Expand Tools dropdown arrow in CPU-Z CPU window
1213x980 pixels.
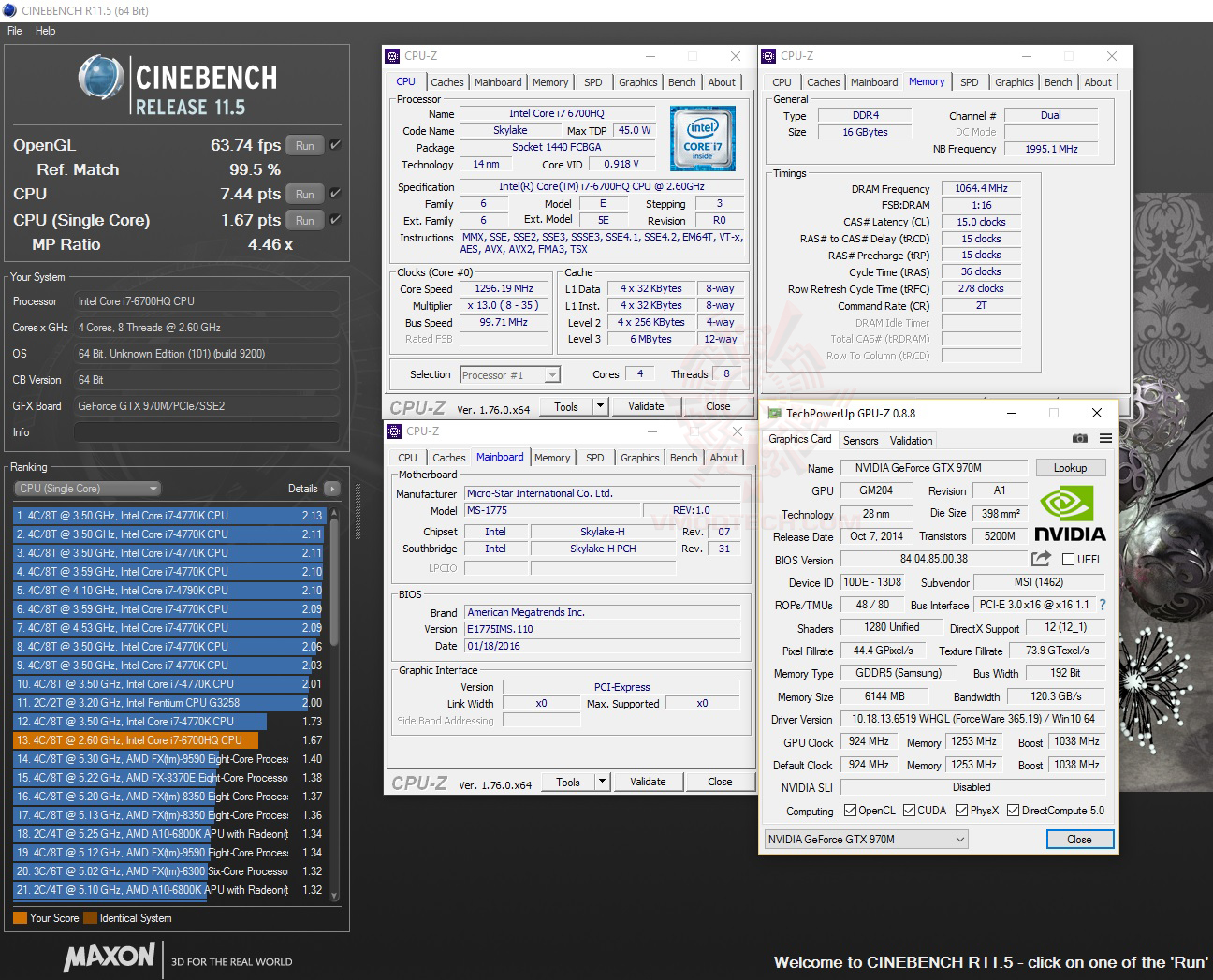coord(600,406)
